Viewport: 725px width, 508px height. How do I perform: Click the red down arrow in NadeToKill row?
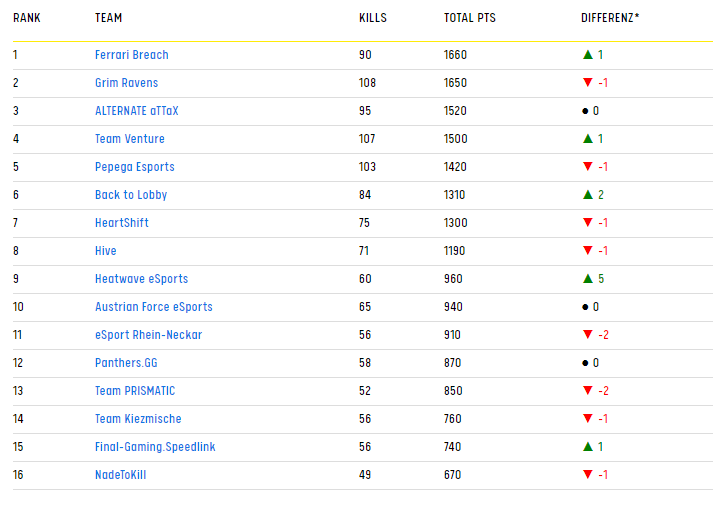(588, 475)
